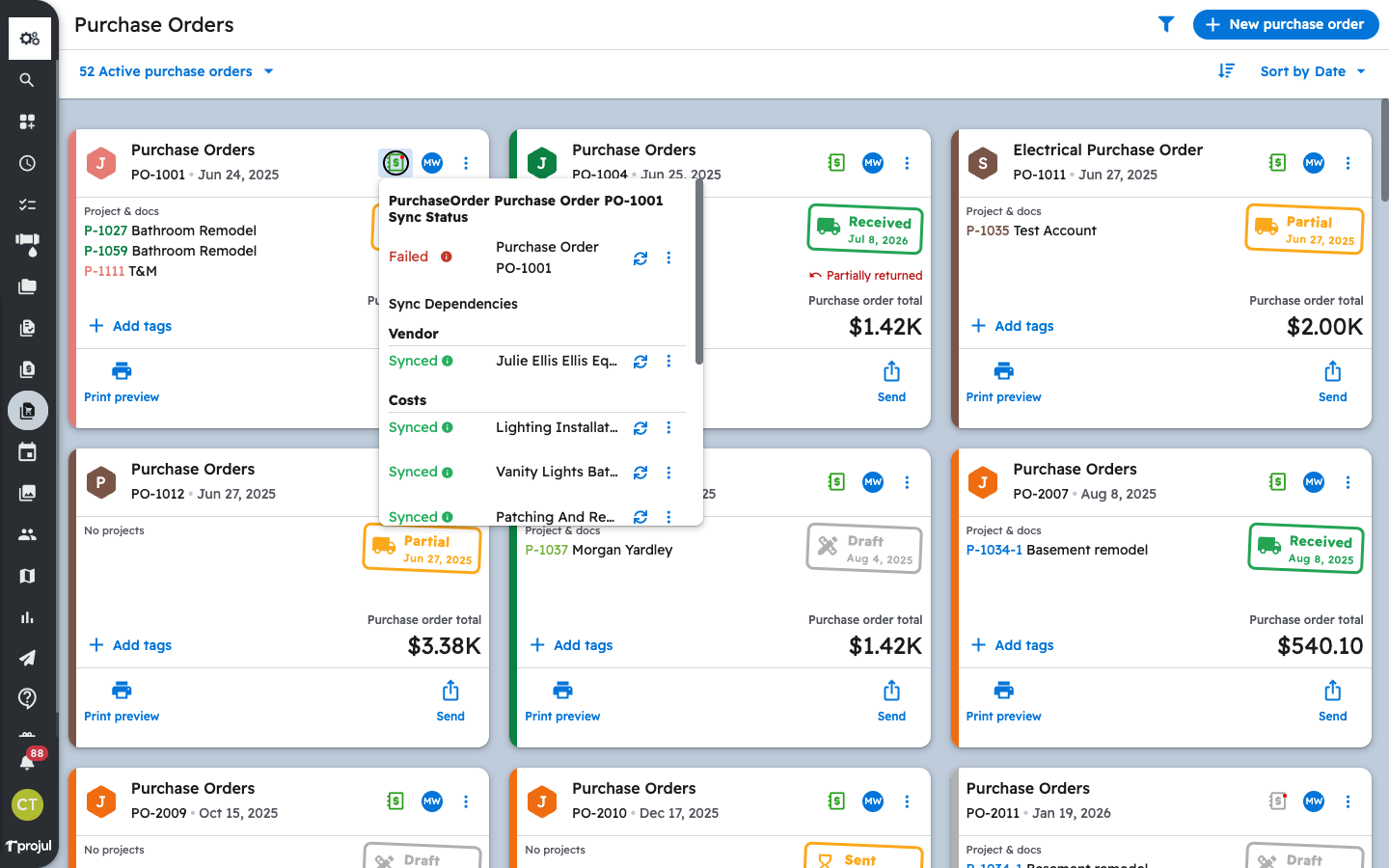Image resolution: width=1389 pixels, height=868 pixels.
Task: Click the sync status icon on PO-1011
Action: [x=1277, y=163]
